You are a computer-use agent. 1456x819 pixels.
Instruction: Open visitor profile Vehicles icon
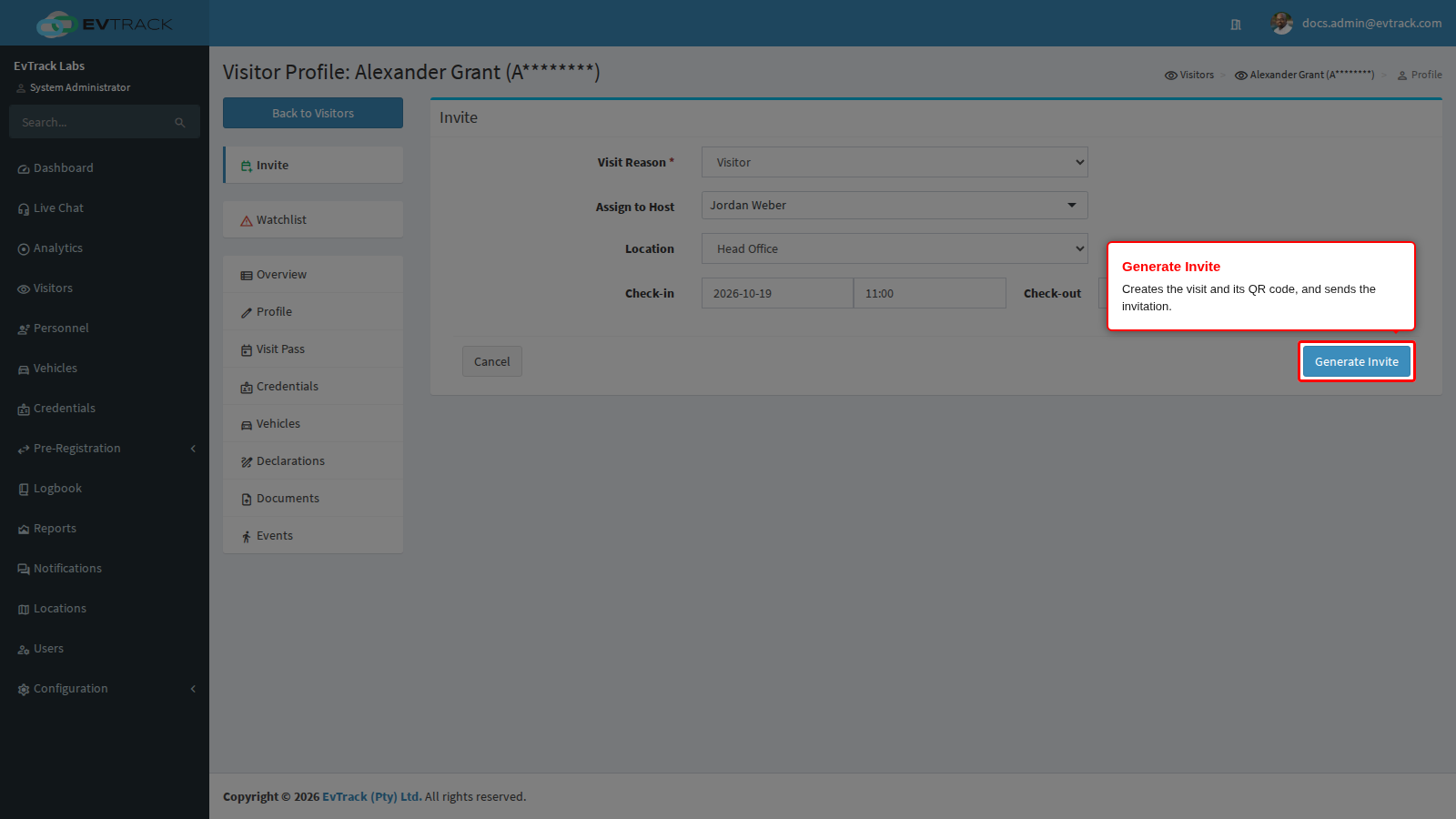coord(247,425)
